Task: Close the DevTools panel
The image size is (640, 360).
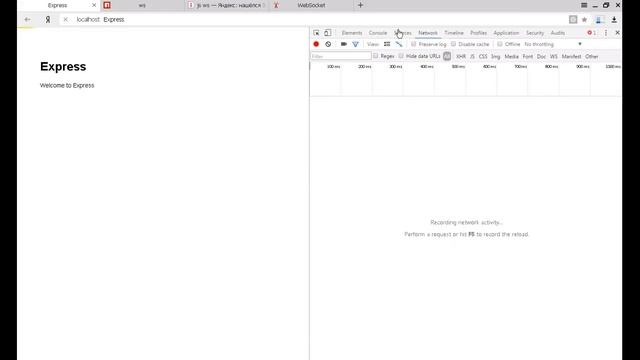Action: [617, 33]
